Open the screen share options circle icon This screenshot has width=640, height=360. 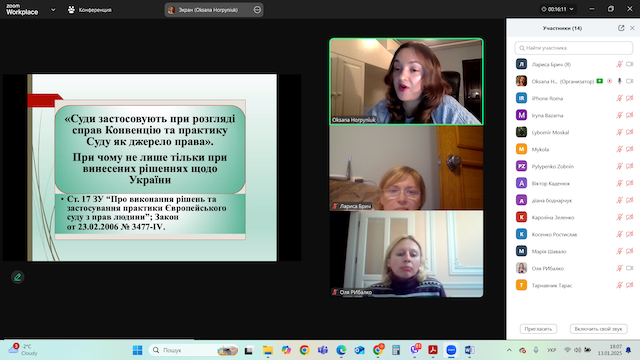coord(257,10)
